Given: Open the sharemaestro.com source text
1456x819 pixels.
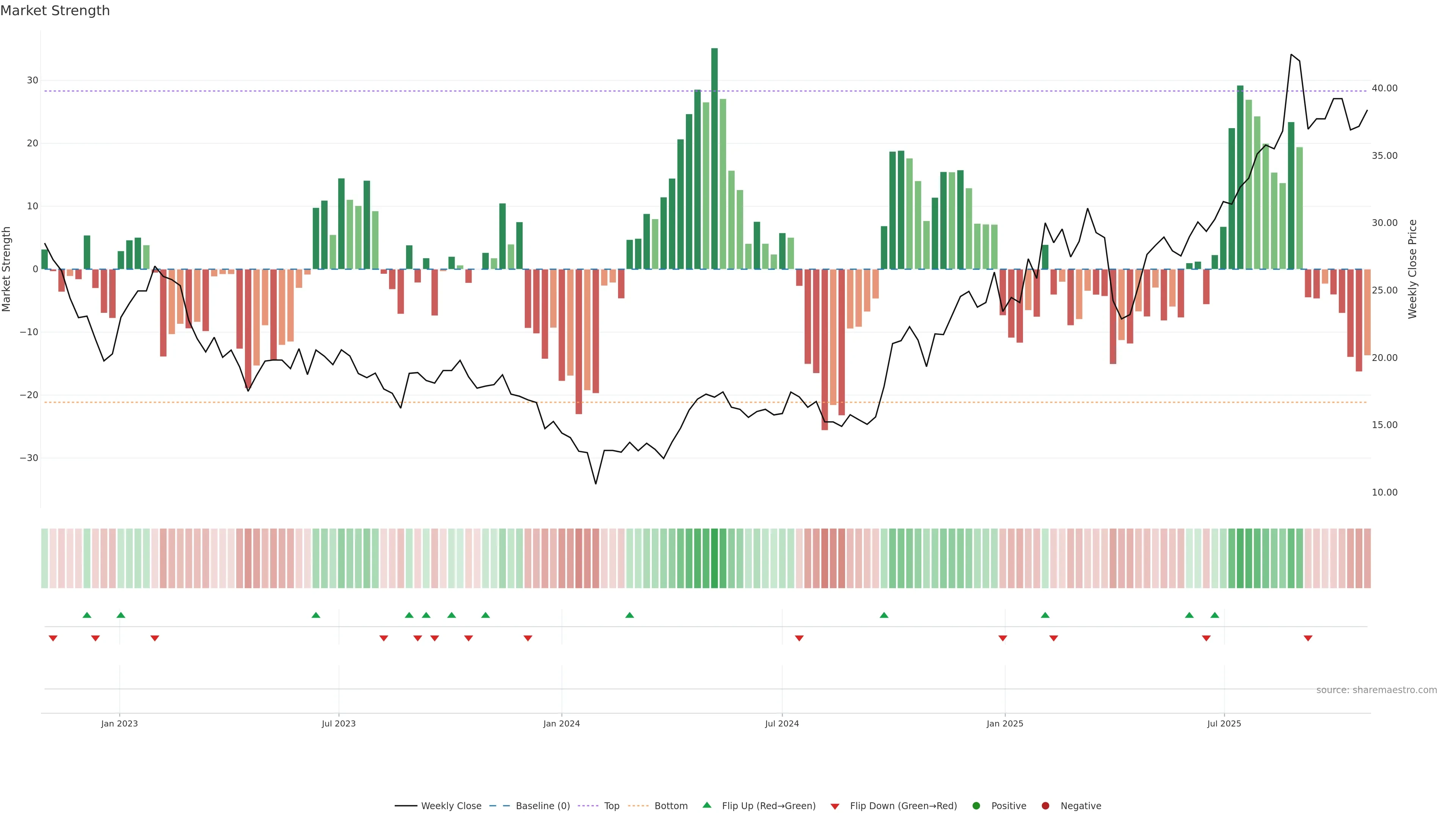Looking at the screenshot, I should click(x=1376, y=690).
